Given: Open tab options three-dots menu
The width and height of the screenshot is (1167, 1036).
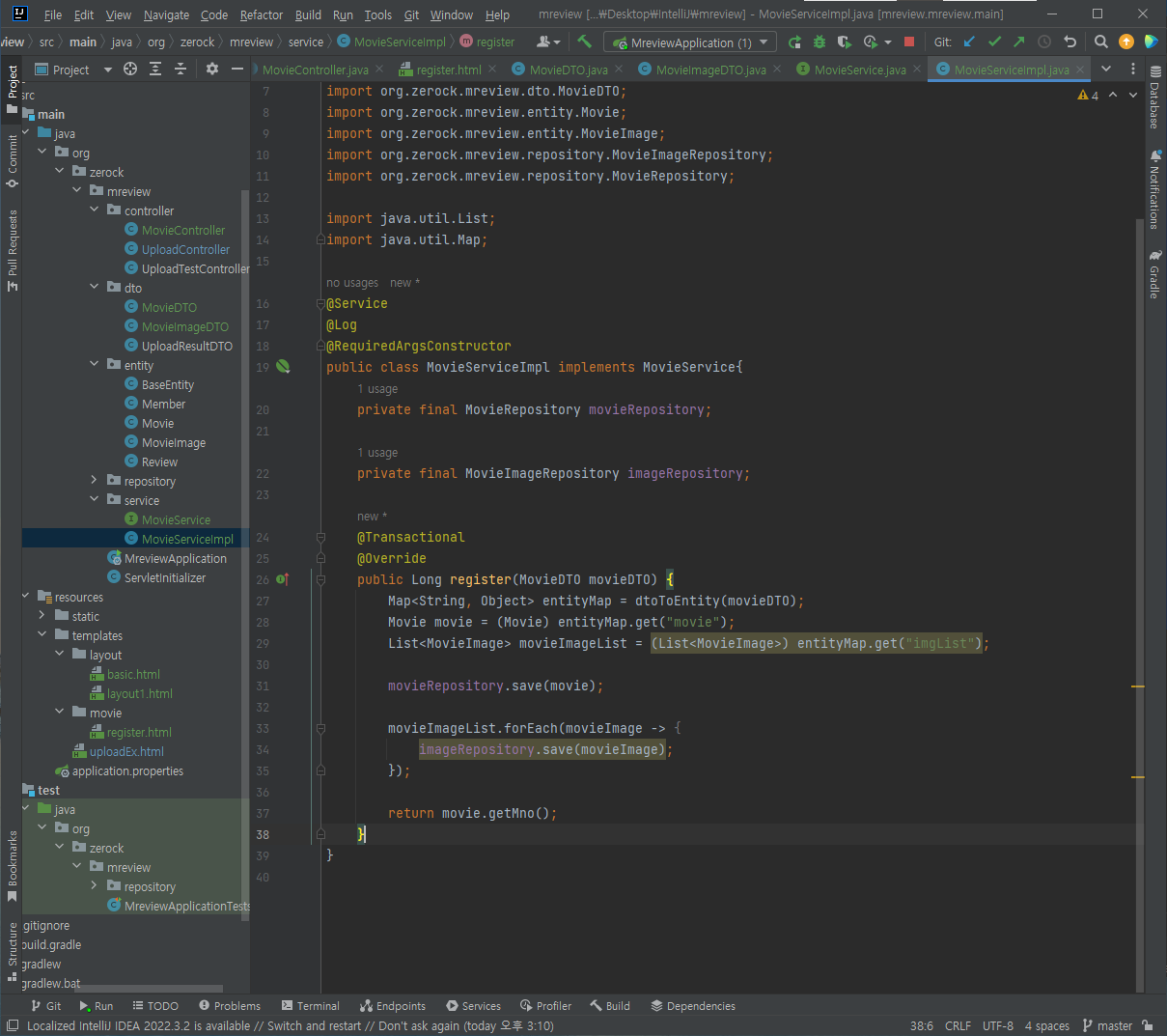Looking at the screenshot, I should (1133, 69).
